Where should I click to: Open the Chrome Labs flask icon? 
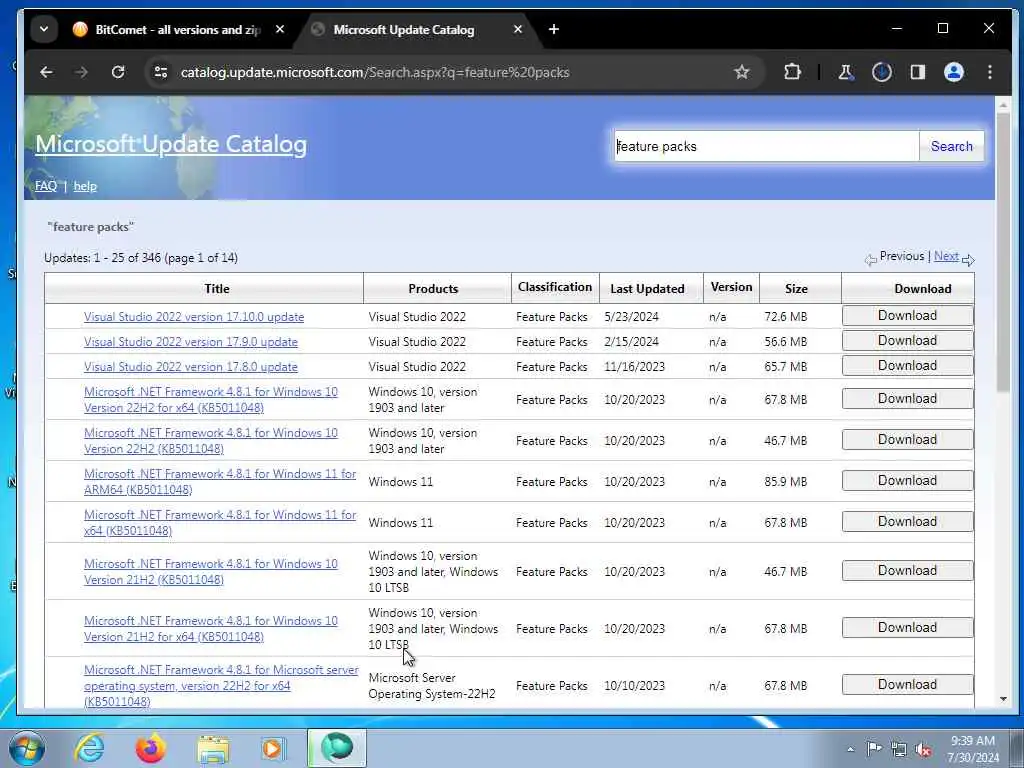tap(846, 72)
